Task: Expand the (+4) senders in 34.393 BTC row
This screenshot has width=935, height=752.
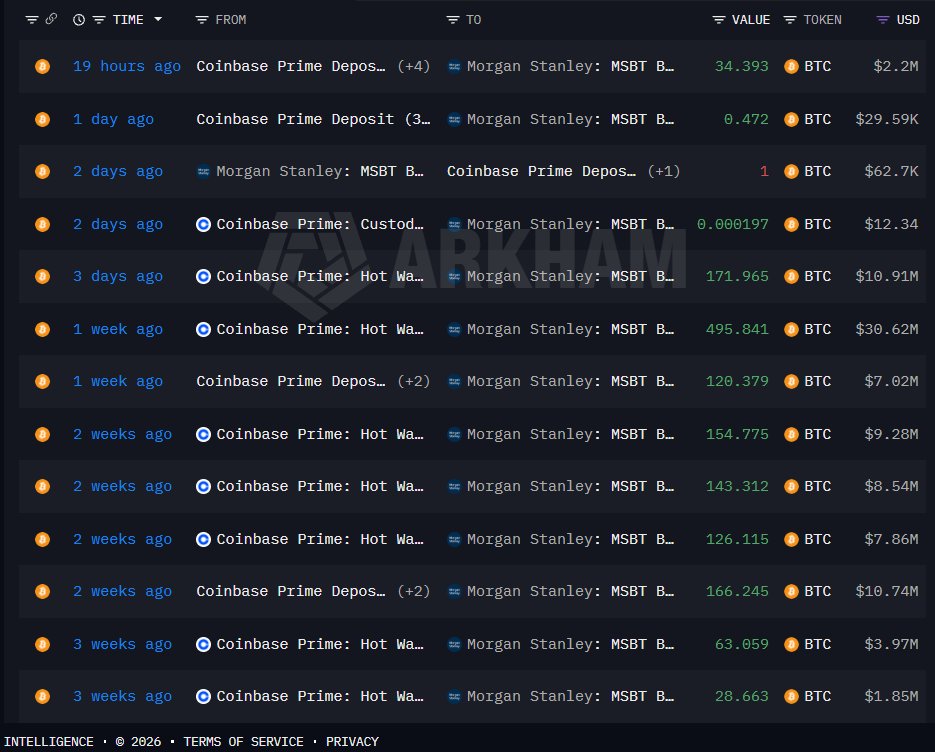Action: 414,66
